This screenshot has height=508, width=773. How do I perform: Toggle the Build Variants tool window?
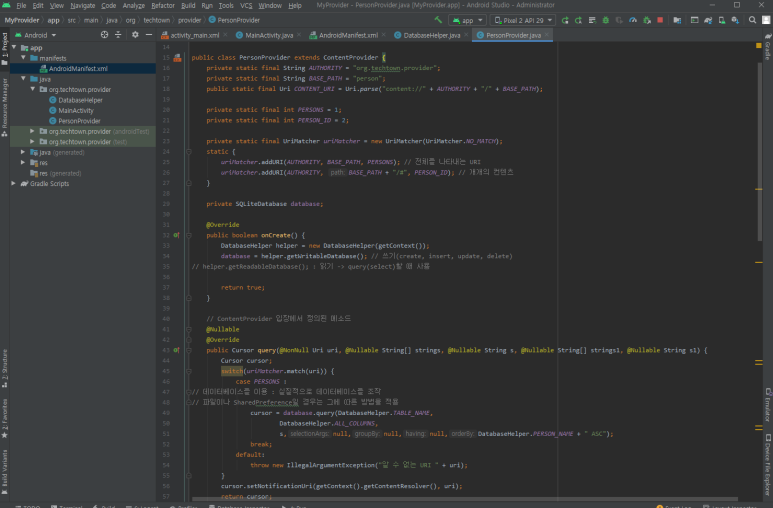pos(4,471)
